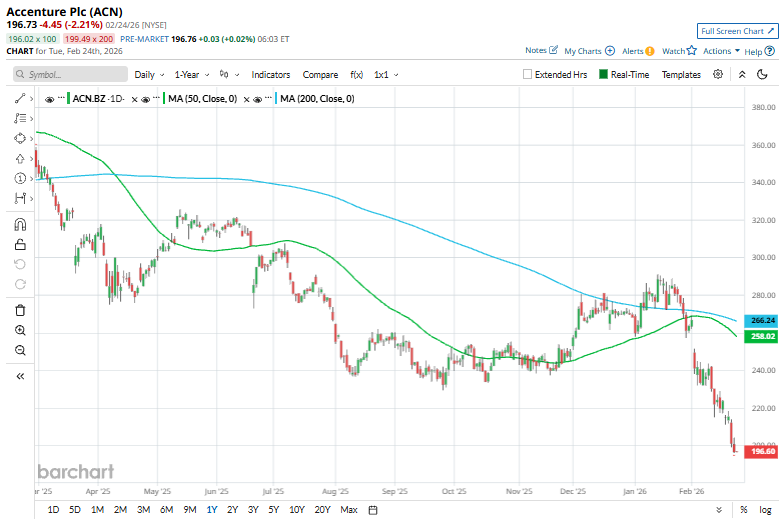Zoom out of the chart
The width and height of the screenshot is (782, 523).
20,350
